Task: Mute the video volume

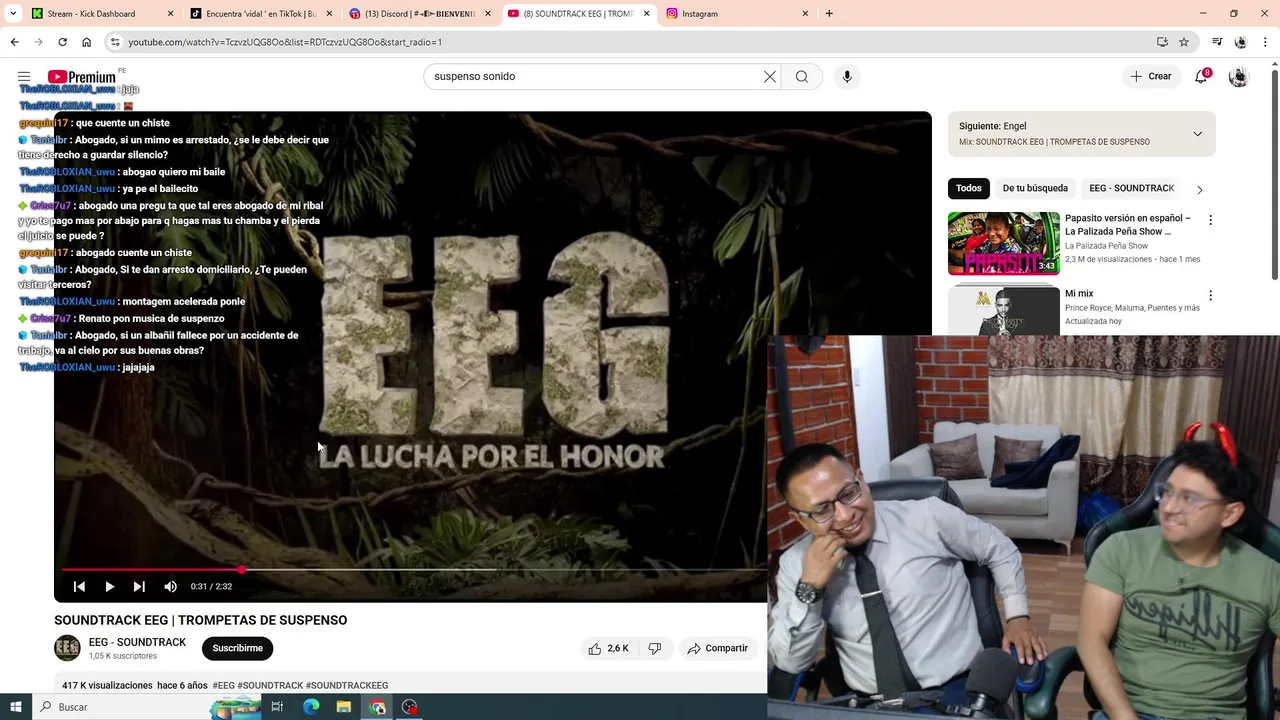Action: point(170,587)
